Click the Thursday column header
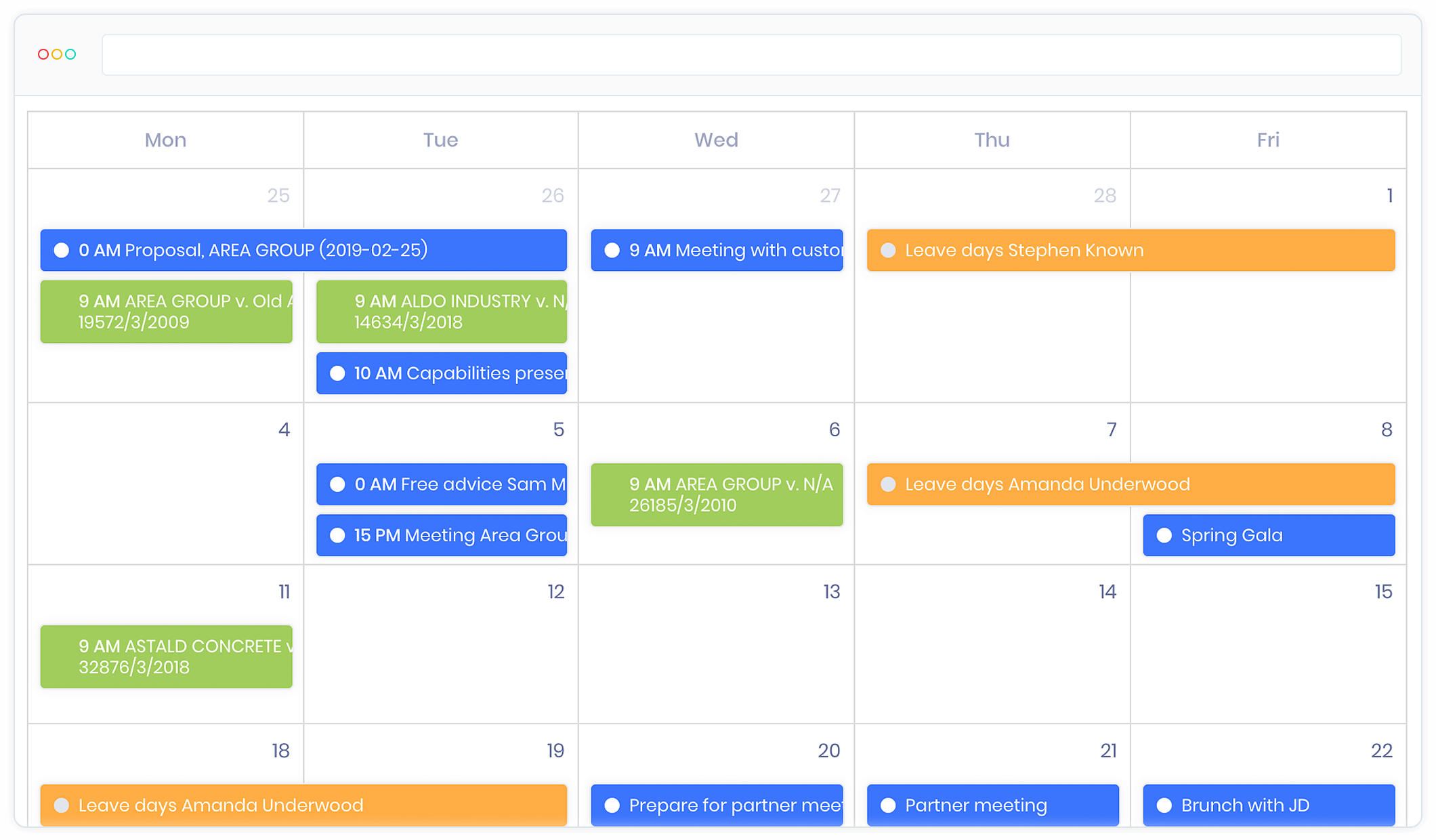The height and width of the screenshot is (840, 1436). 991,140
